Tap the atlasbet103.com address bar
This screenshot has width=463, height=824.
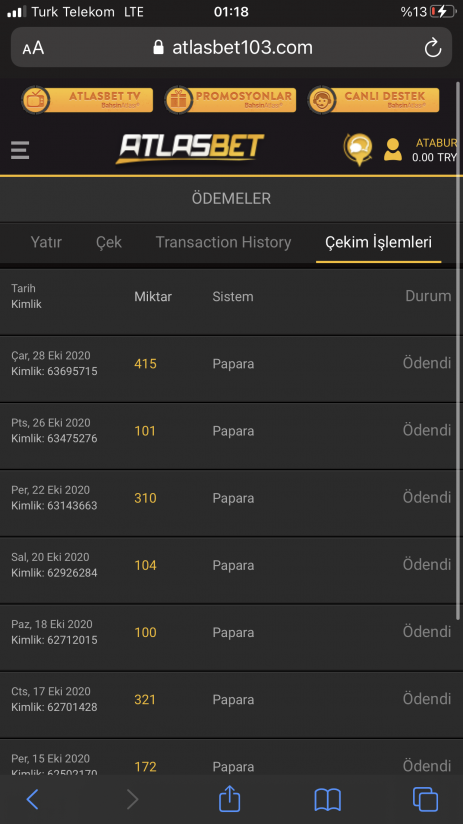(231, 47)
